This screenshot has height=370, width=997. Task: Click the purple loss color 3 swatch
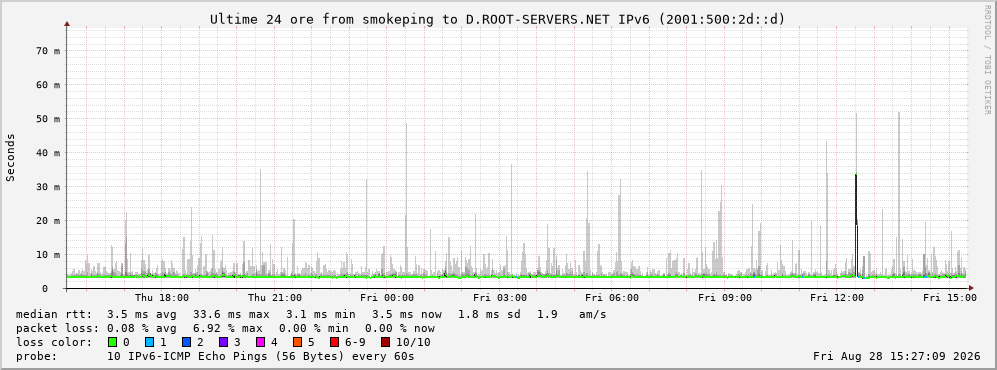(223, 342)
